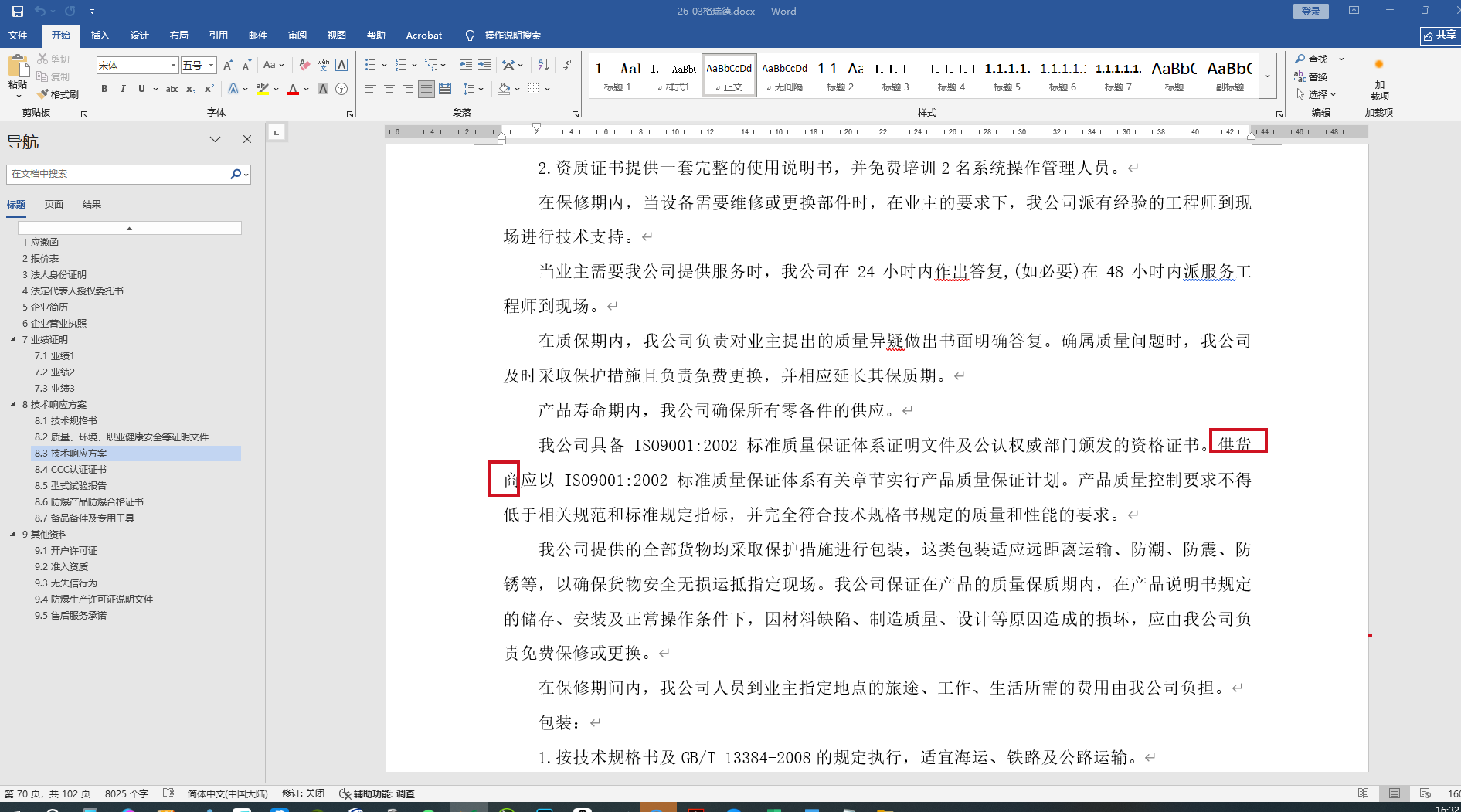Switch to the 页面 navigation tab

54,205
